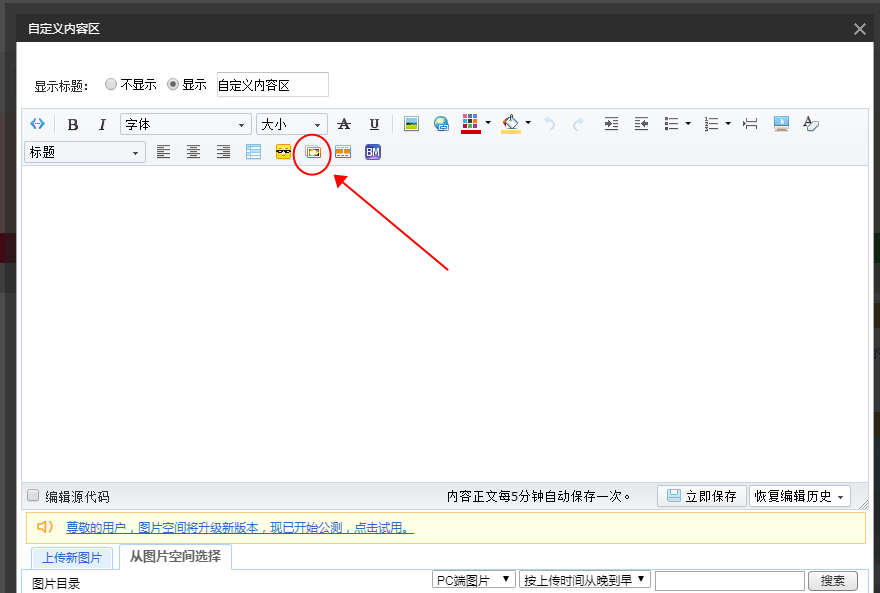The height and width of the screenshot is (593, 880).
Task: Open the 标题 heading dropdown
Action: [84, 153]
